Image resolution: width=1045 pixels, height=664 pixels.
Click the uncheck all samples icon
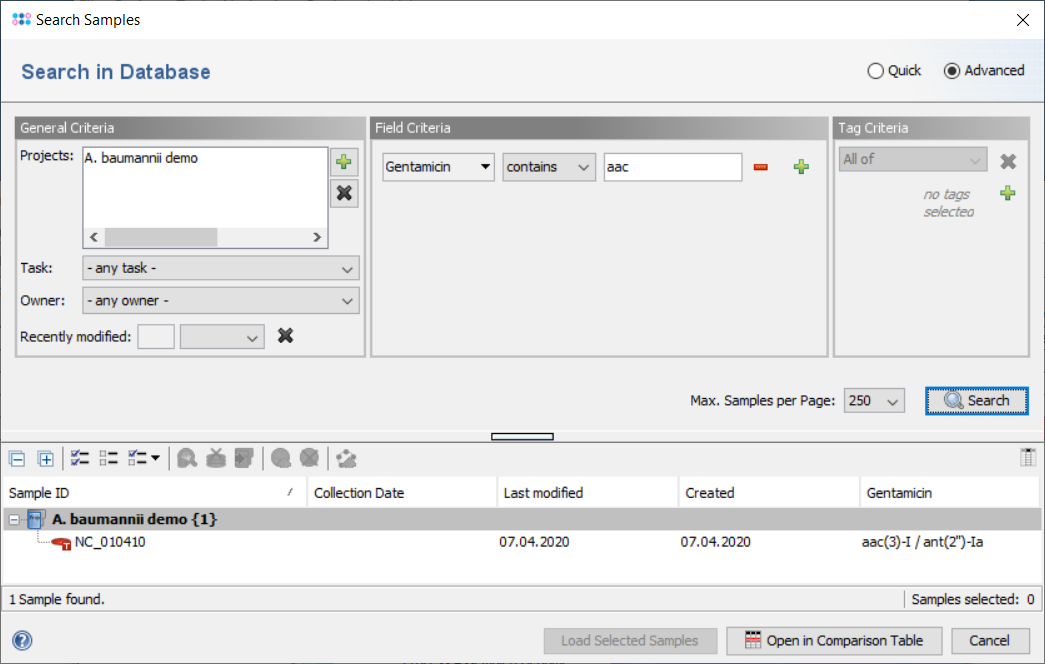(x=108, y=459)
